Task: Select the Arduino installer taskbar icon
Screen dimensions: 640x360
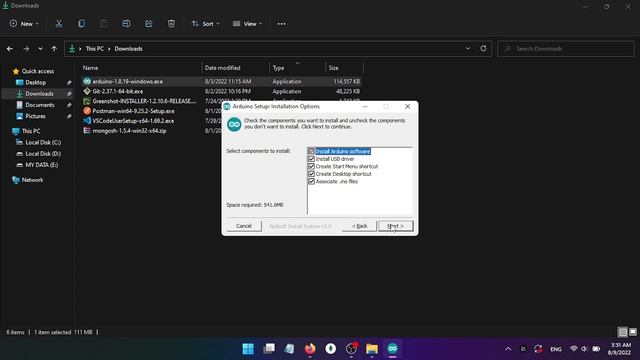Action: (x=393, y=349)
